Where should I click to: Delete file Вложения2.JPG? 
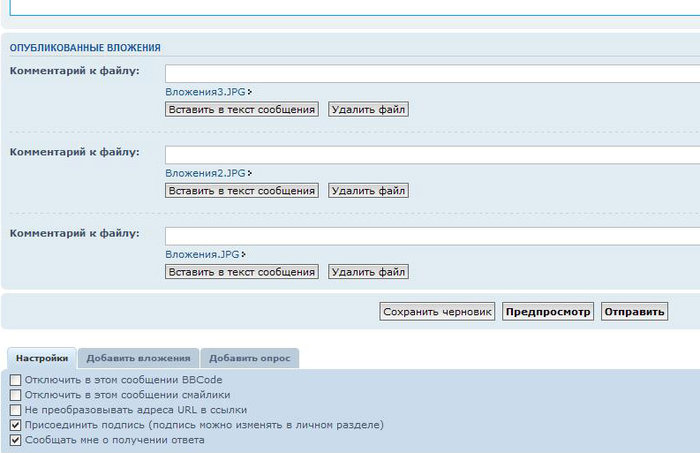[368, 190]
